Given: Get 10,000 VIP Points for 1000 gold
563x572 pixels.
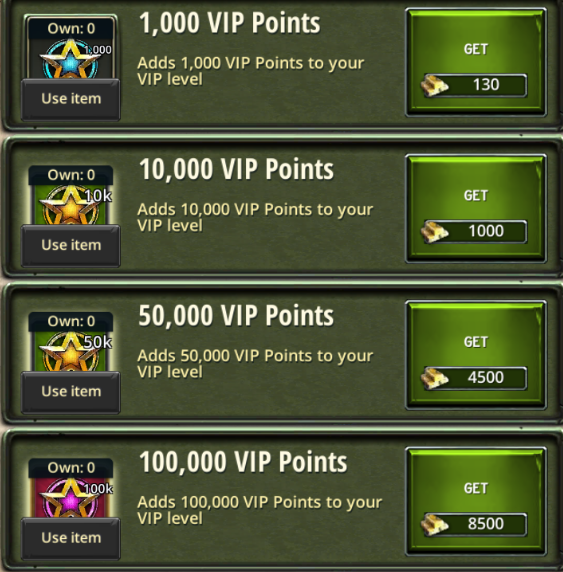Looking at the screenshot, I should 476,208.
